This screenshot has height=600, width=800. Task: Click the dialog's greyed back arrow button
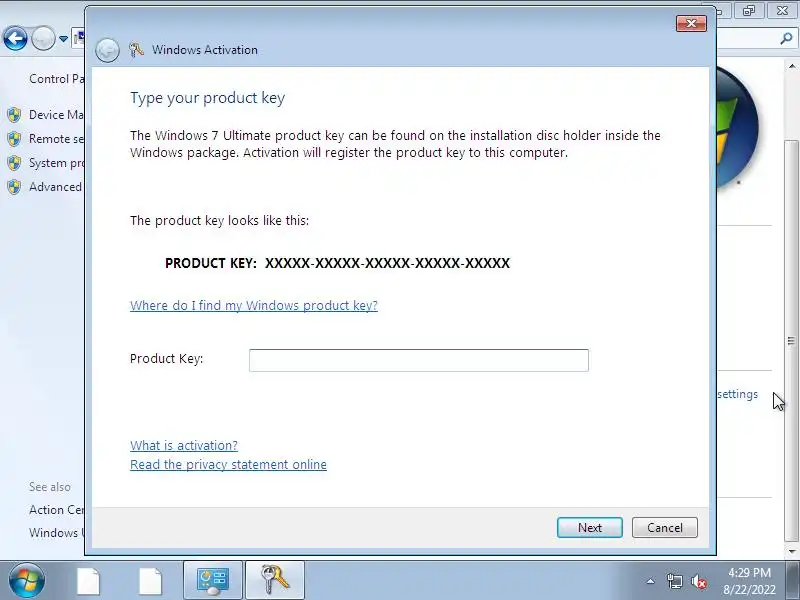pos(107,50)
